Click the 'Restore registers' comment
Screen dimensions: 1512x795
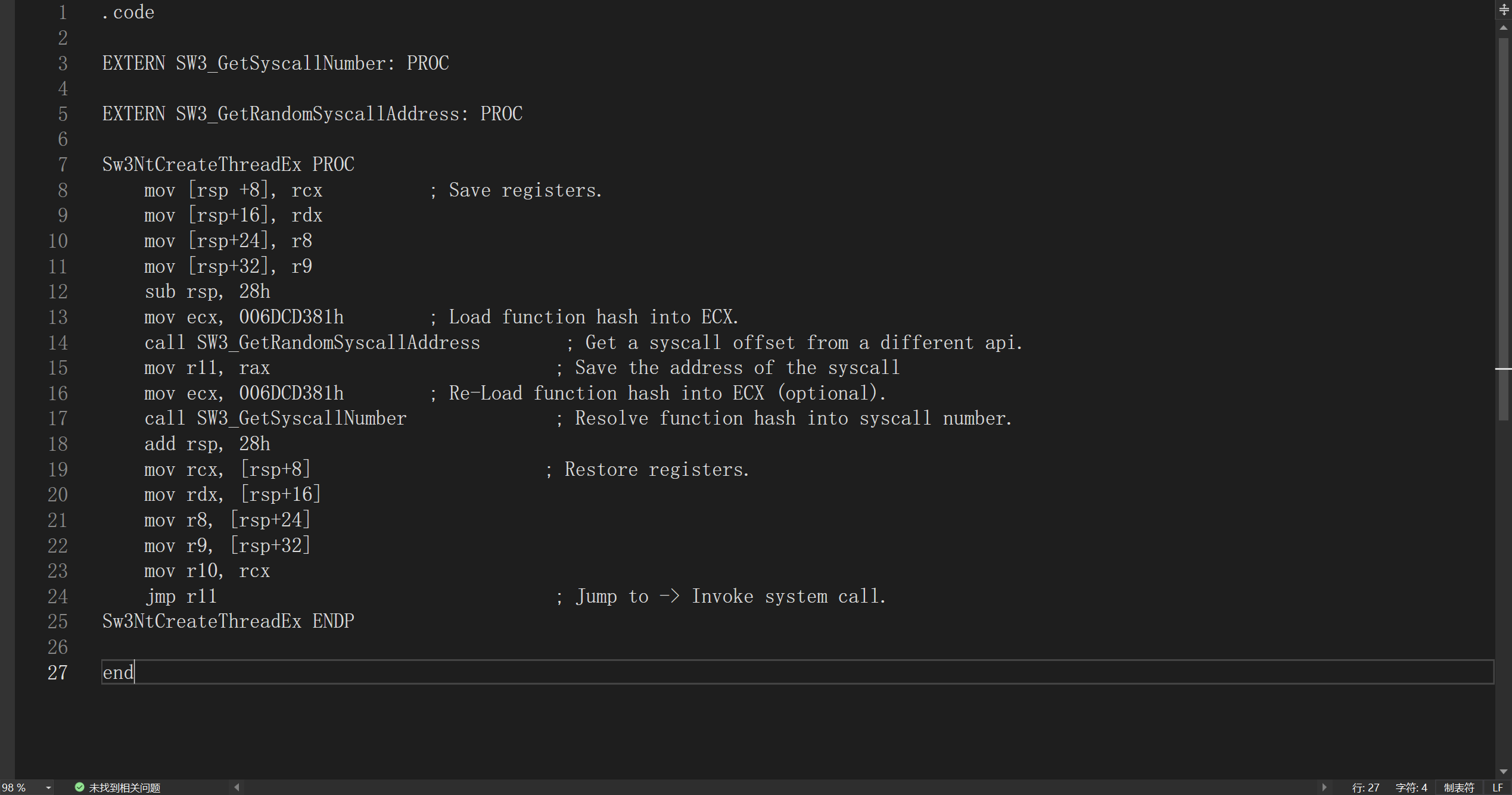pos(657,470)
